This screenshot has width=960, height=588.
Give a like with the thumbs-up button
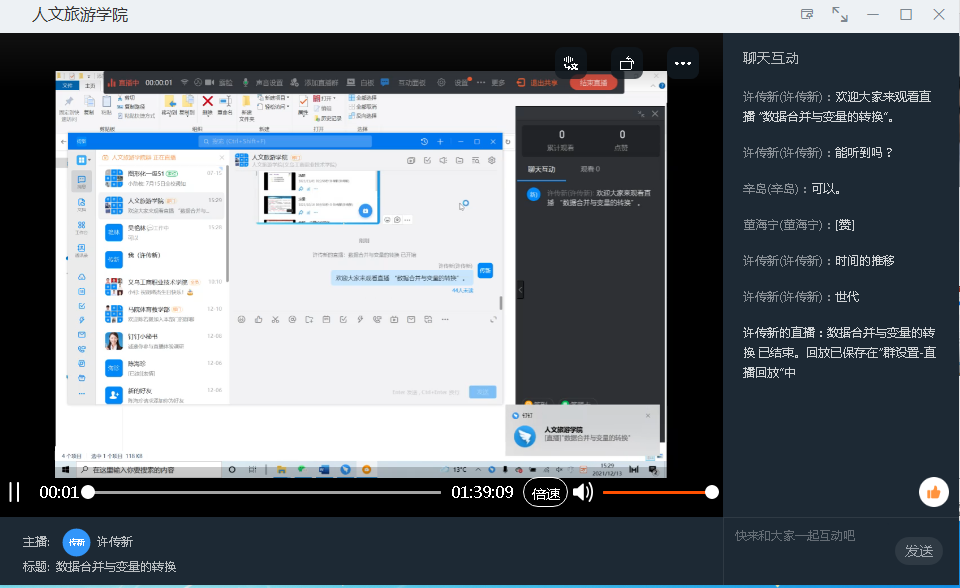[934, 492]
